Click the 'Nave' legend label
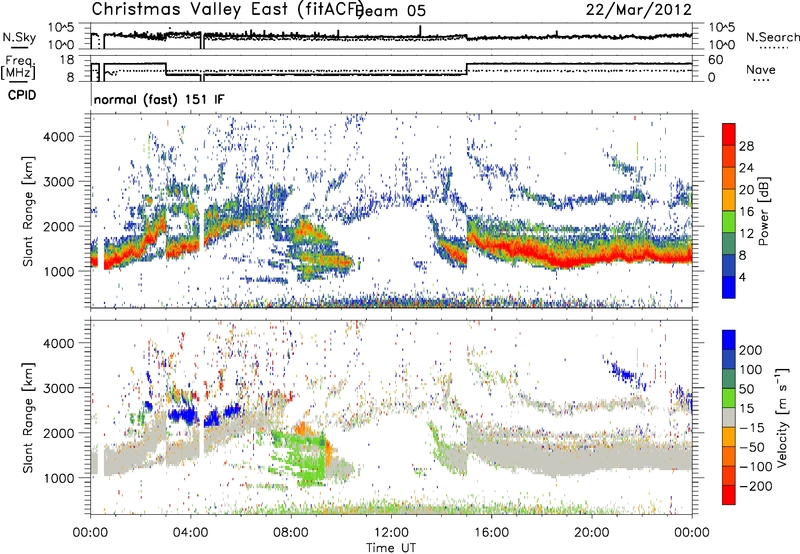Viewport: 800px width, 554px height. click(761, 69)
